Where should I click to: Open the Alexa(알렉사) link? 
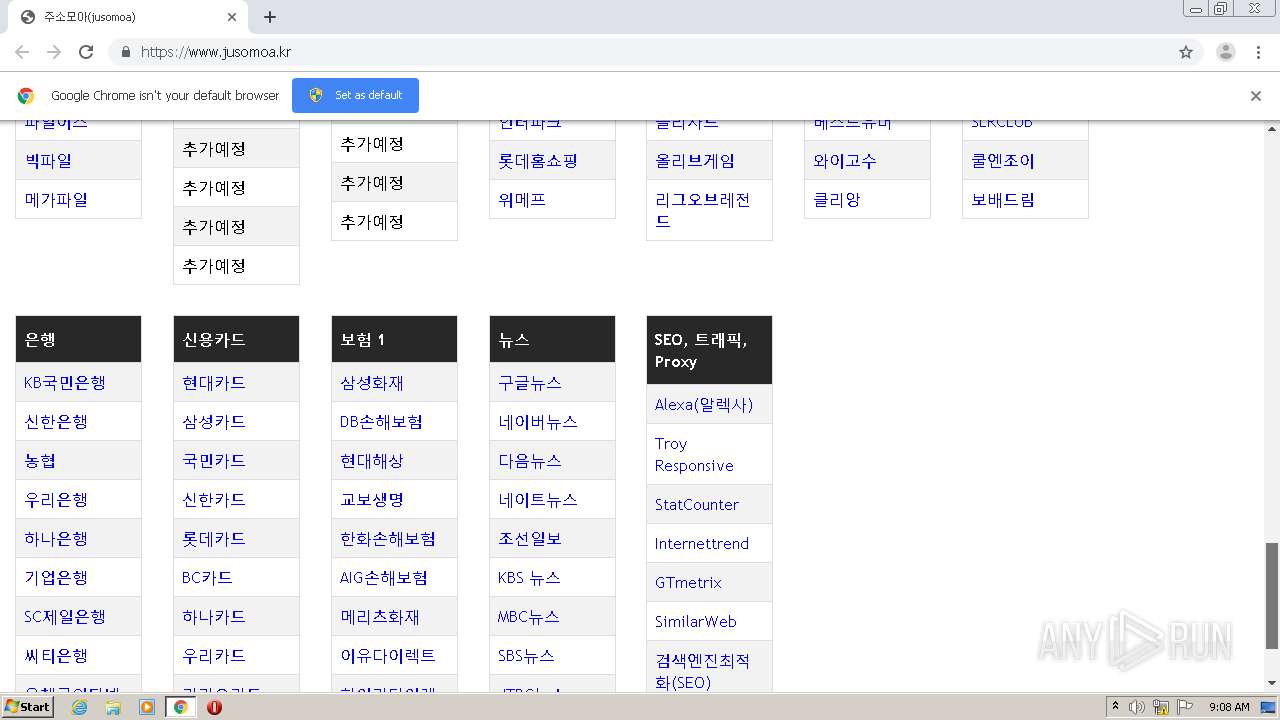pos(704,404)
